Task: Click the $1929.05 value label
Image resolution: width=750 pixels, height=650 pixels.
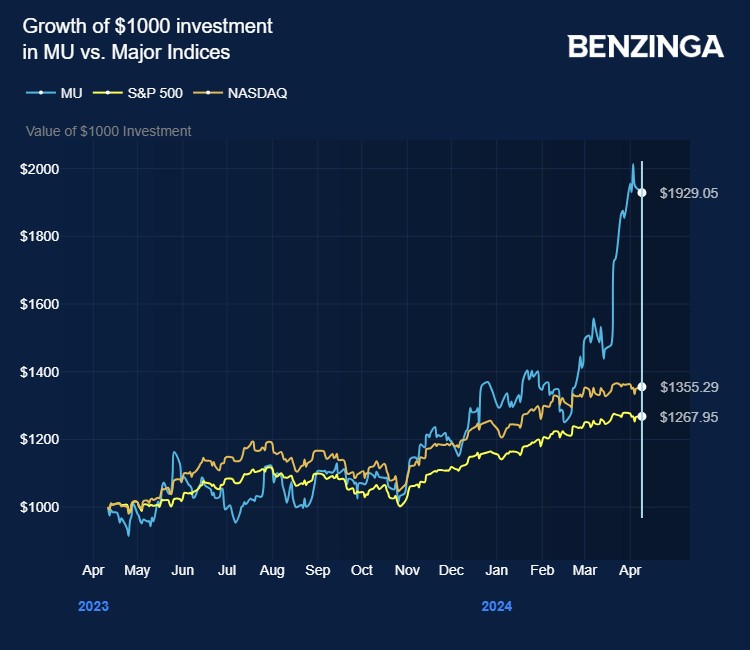Action: coord(689,193)
